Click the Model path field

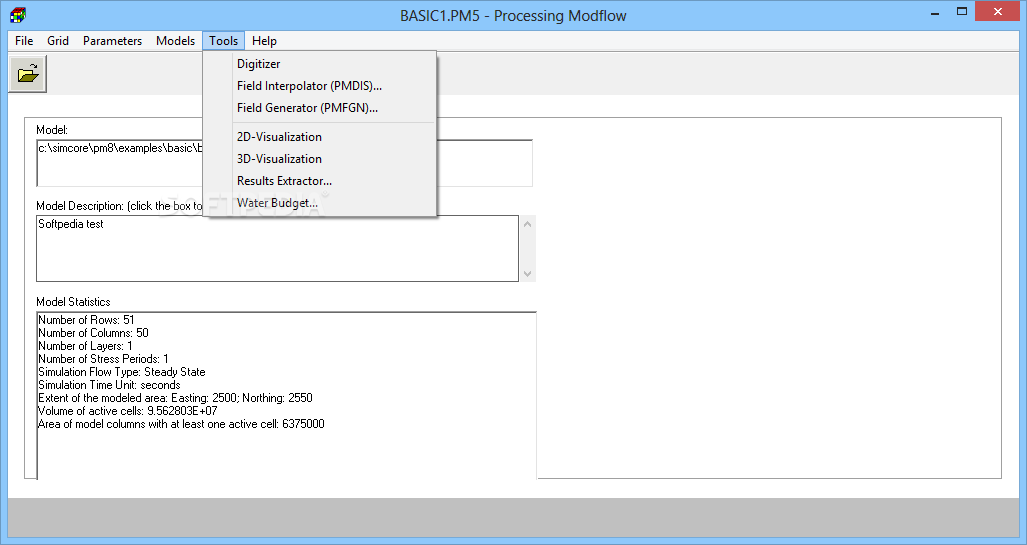coord(284,163)
